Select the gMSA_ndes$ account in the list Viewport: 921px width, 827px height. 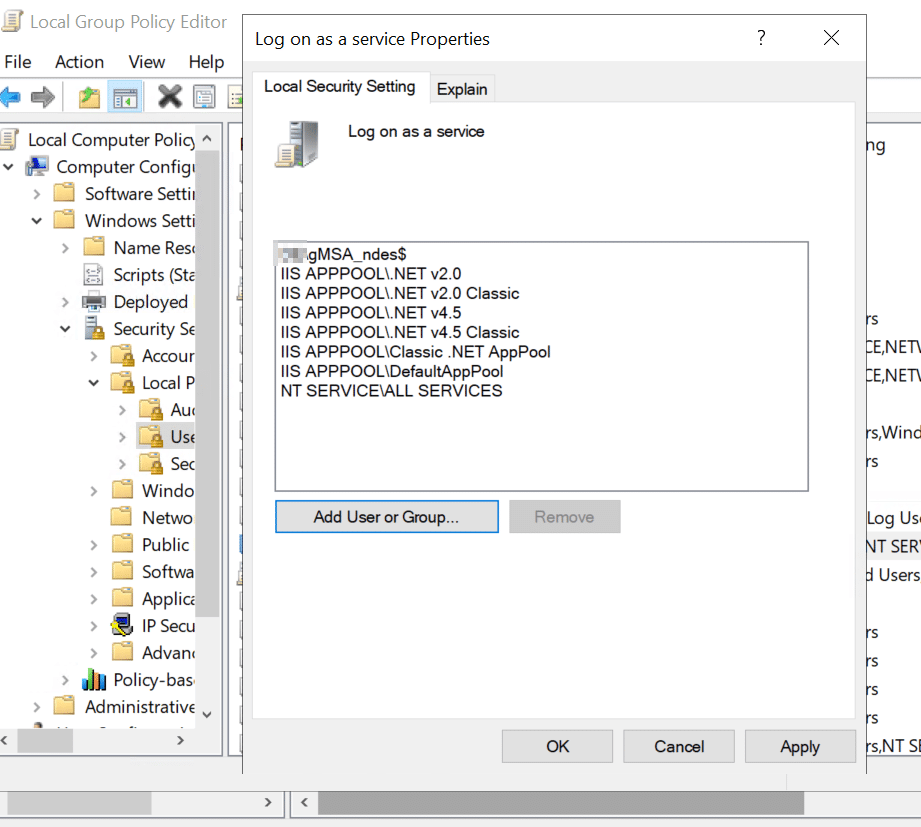(x=342, y=254)
